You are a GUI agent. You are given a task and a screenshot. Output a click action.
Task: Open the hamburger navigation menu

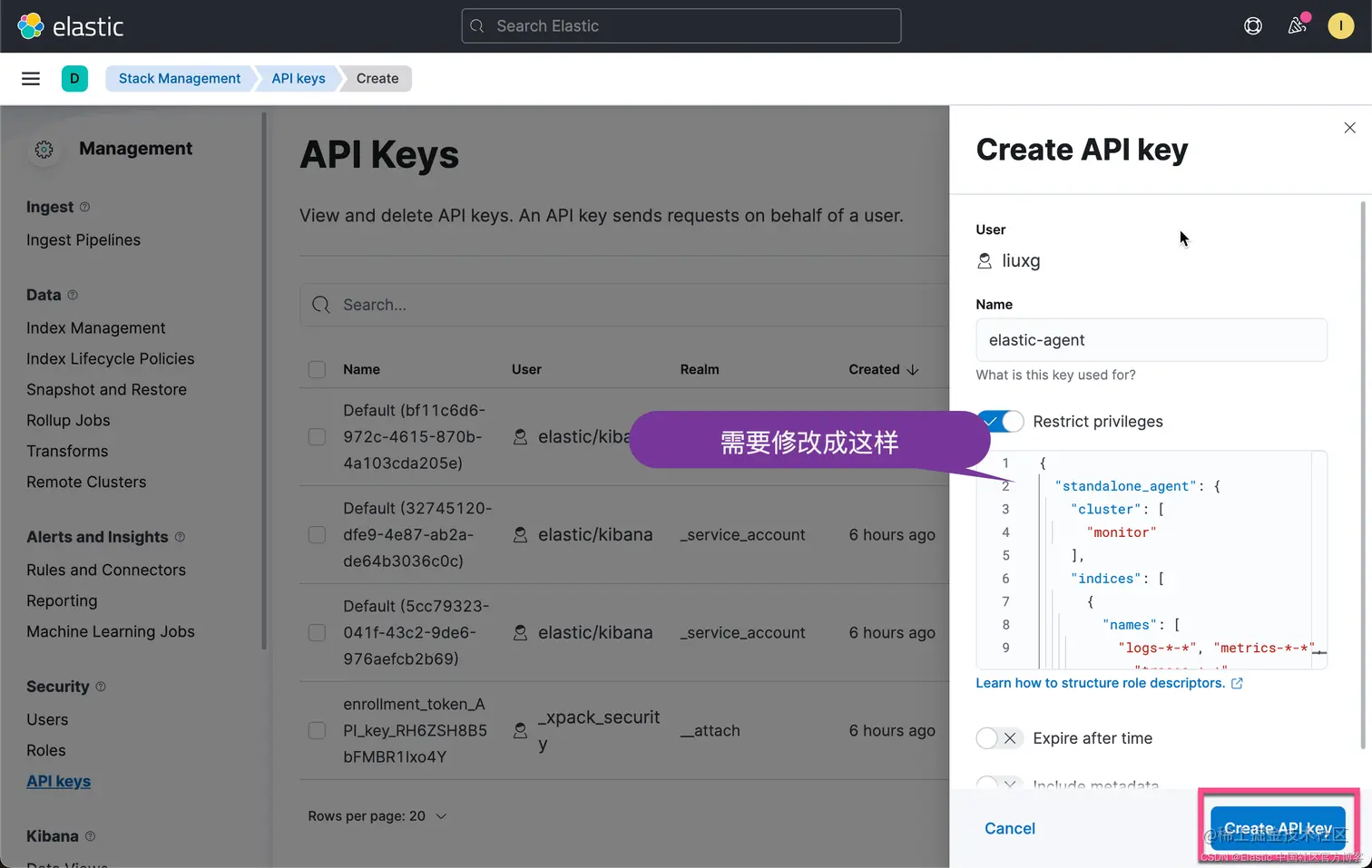point(31,79)
